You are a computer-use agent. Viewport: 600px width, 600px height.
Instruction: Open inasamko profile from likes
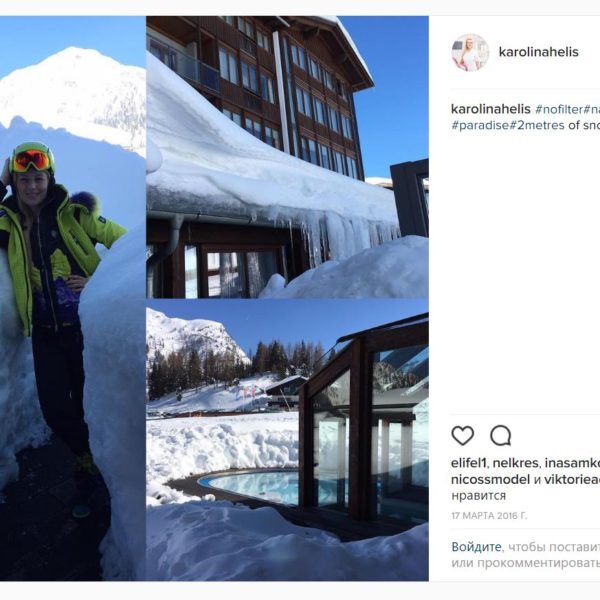pyautogui.click(x=572, y=463)
